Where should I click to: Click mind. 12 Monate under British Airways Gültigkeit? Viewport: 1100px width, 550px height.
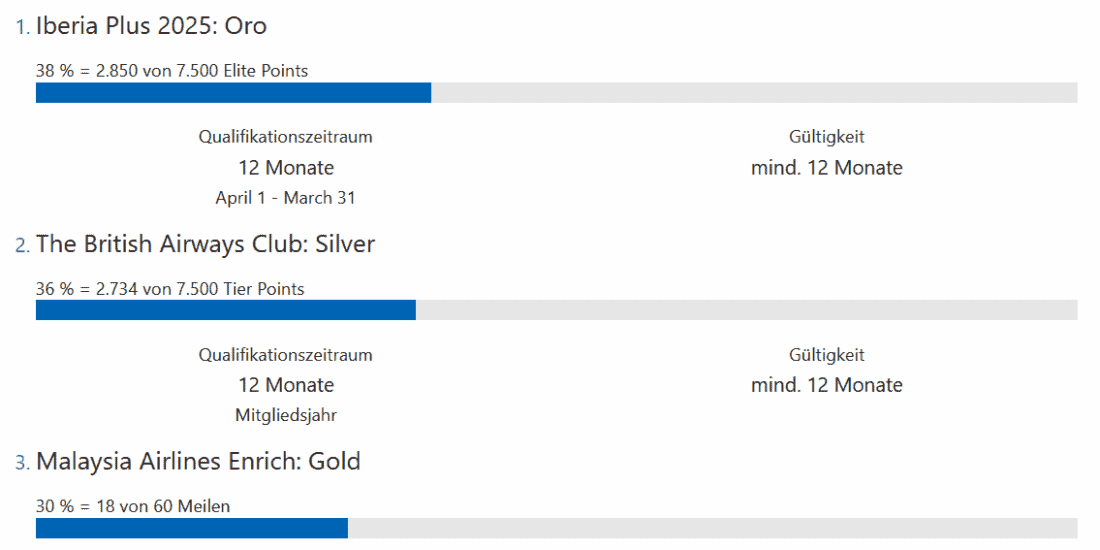coord(826,386)
